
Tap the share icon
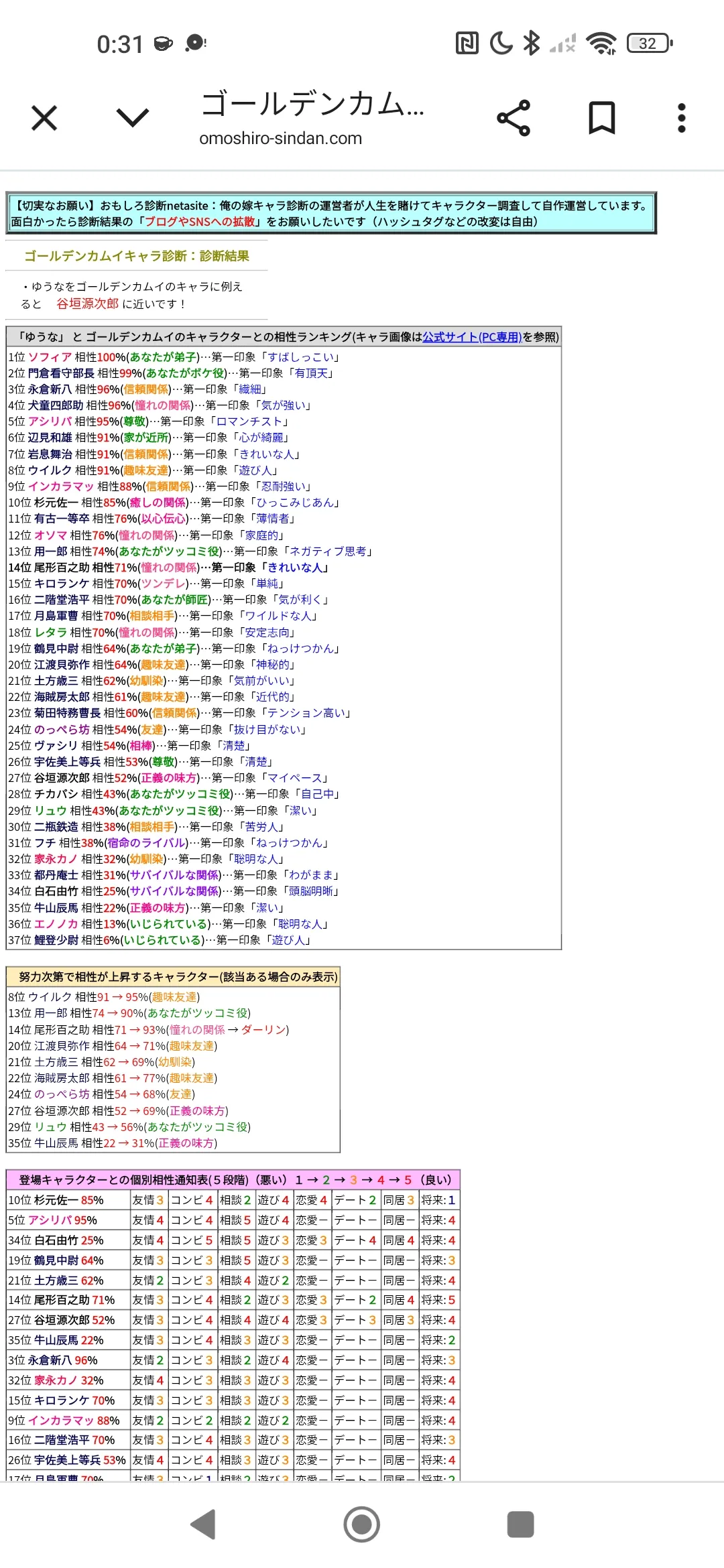514,118
